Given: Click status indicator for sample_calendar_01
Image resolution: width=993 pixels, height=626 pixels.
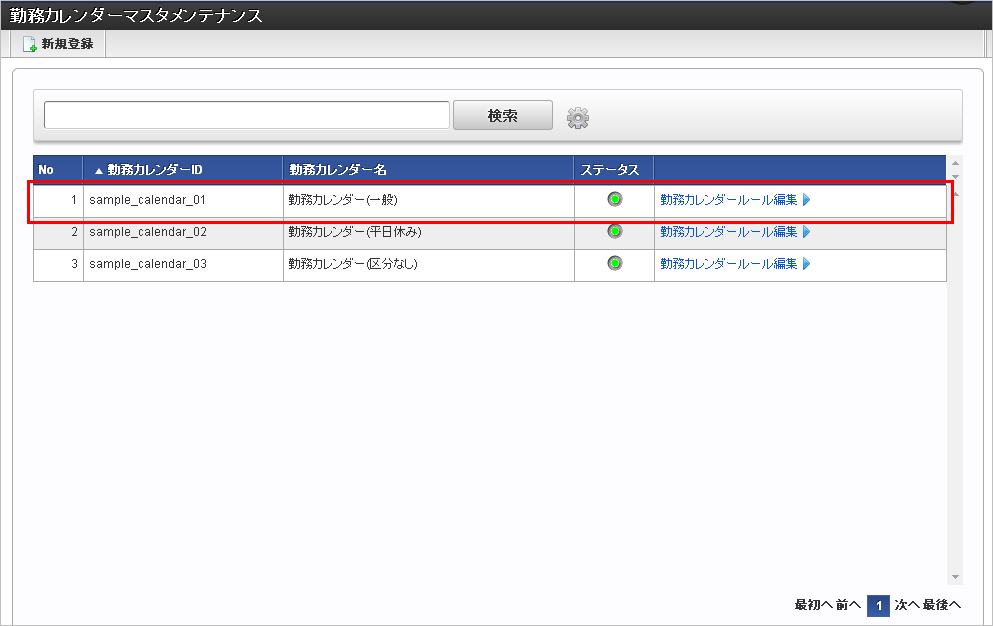Looking at the screenshot, I should pyautogui.click(x=614, y=199).
